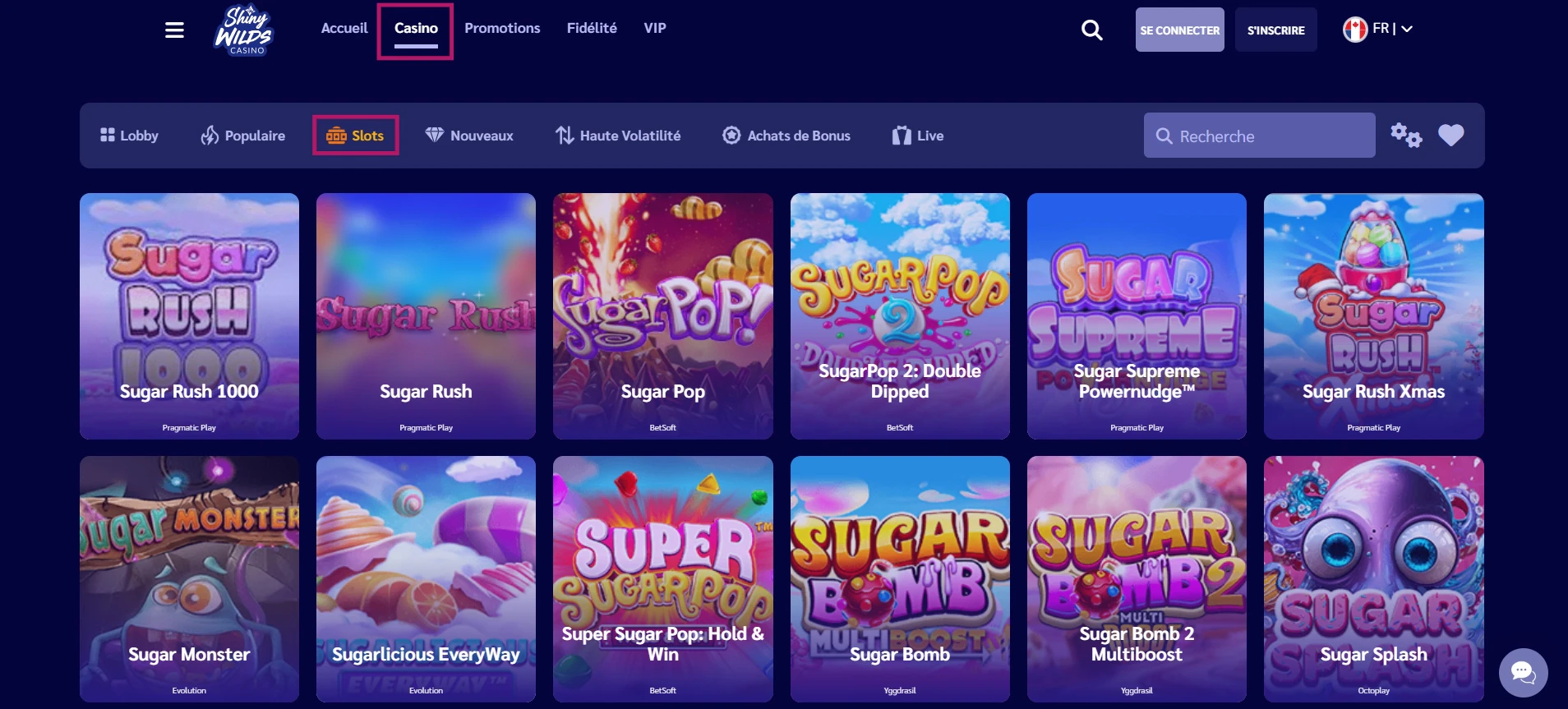This screenshot has width=1568, height=709.
Task: Click the flag language icon
Action: (x=1354, y=30)
